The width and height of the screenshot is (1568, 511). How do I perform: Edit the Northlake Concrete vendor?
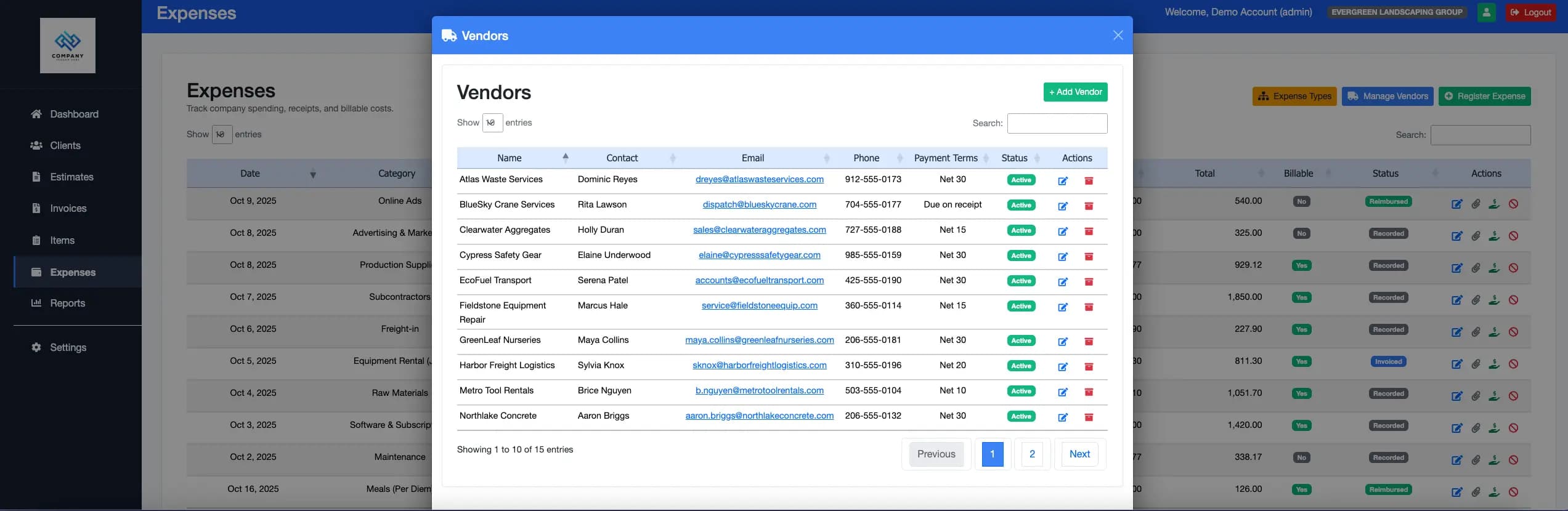1063,417
